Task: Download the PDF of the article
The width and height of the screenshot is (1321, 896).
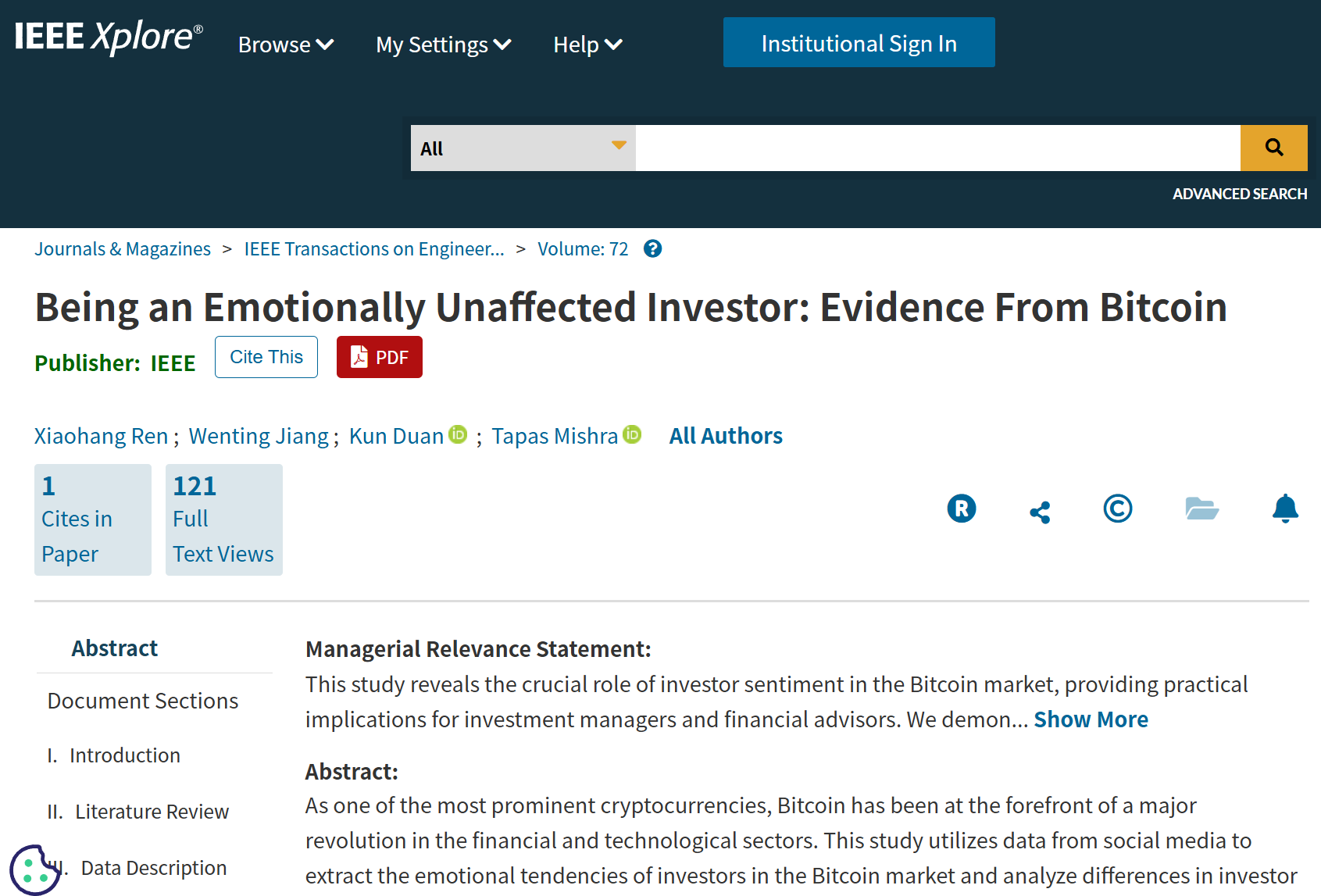Action: pos(379,357)
